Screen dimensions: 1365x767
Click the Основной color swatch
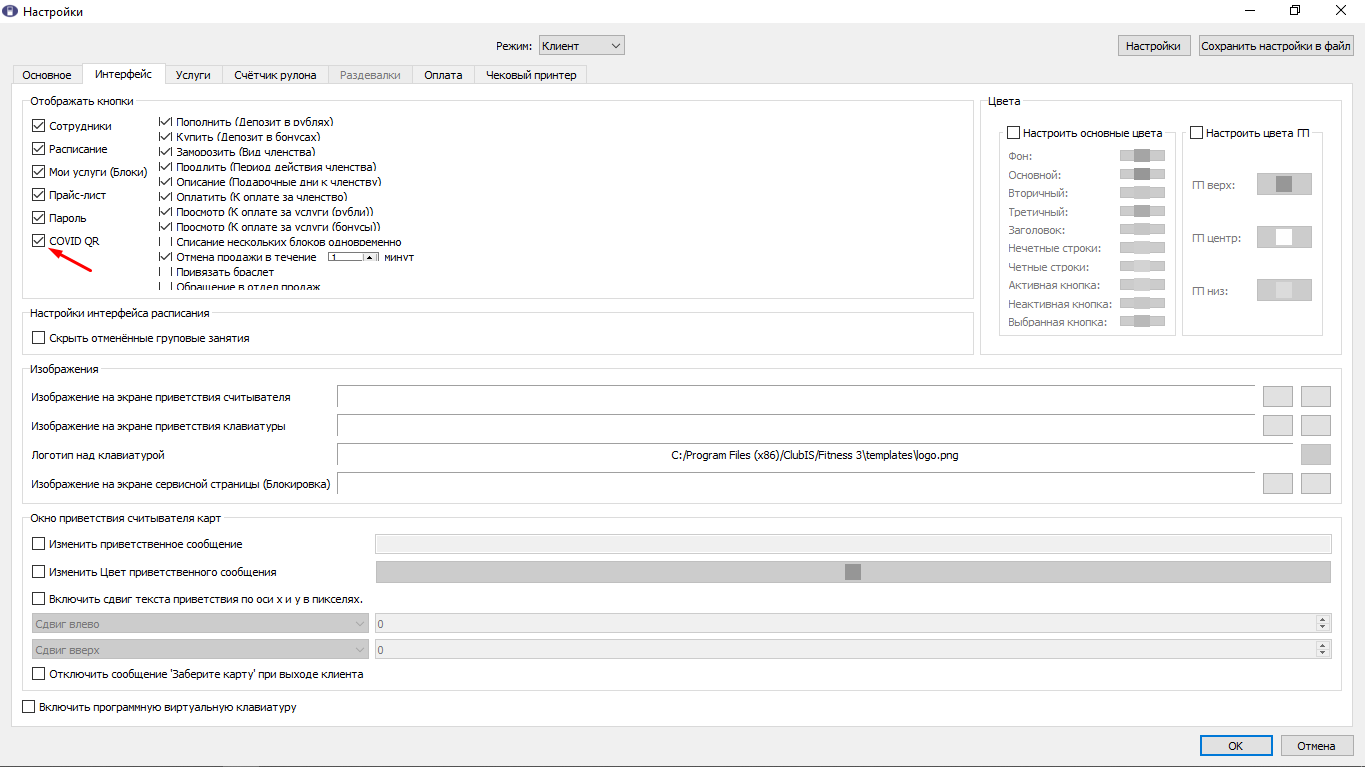click(x=1142, y=174)
